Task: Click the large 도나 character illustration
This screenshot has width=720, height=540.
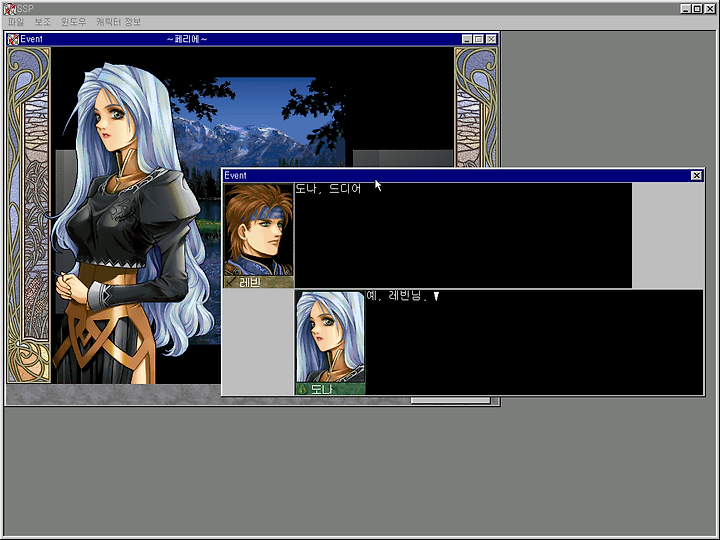Action: coord(131,225)
